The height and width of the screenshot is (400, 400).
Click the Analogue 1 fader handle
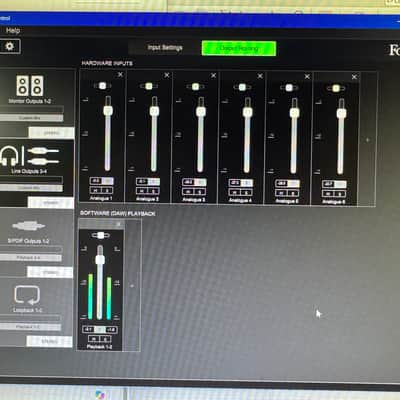coord(108,110)
